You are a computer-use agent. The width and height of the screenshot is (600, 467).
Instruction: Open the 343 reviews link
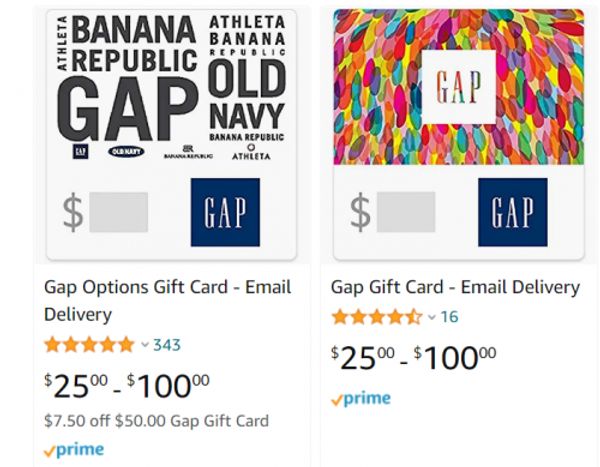pyautogui.click(x=167, y=345)
